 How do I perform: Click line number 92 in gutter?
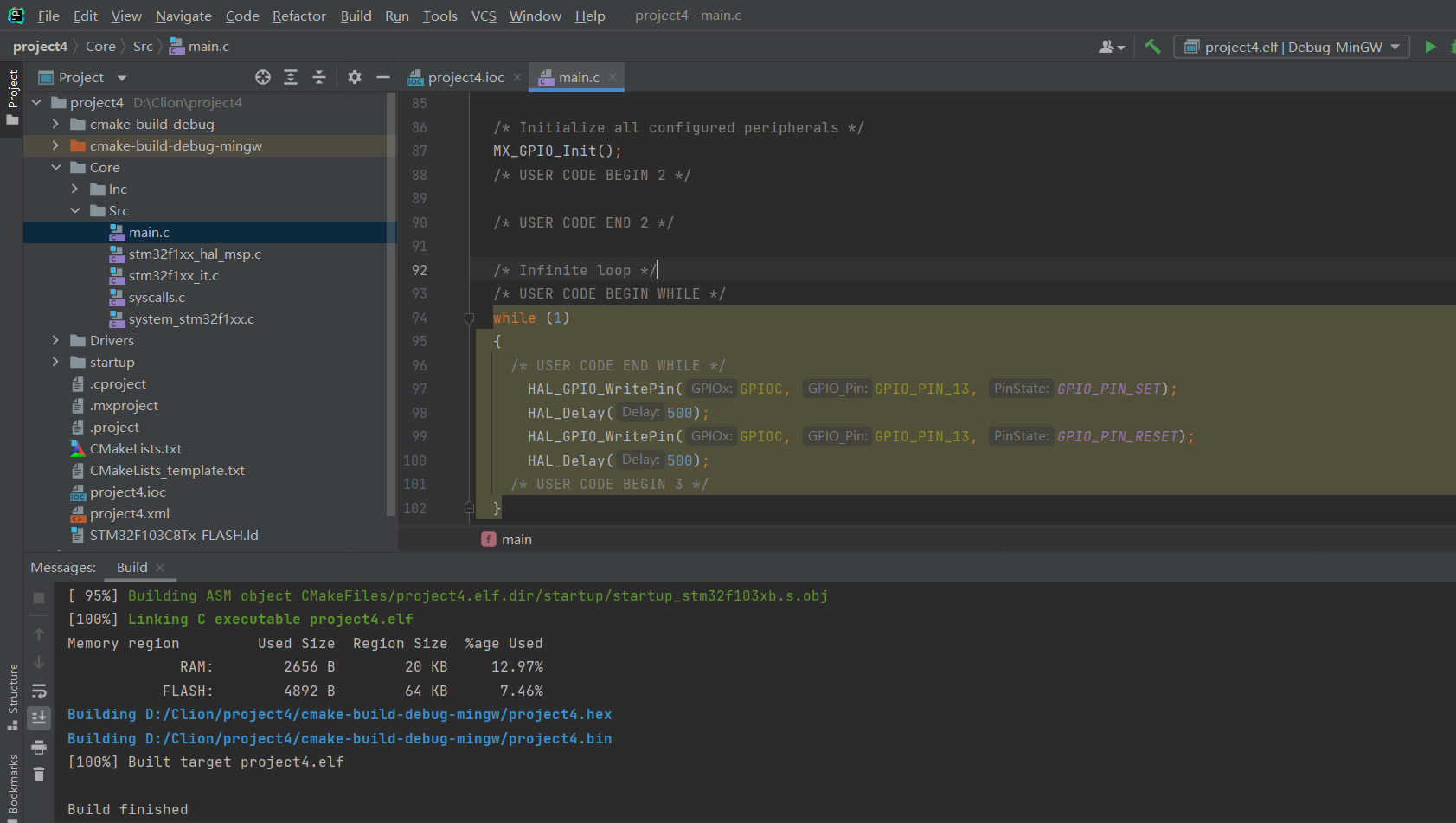[420, 270]
